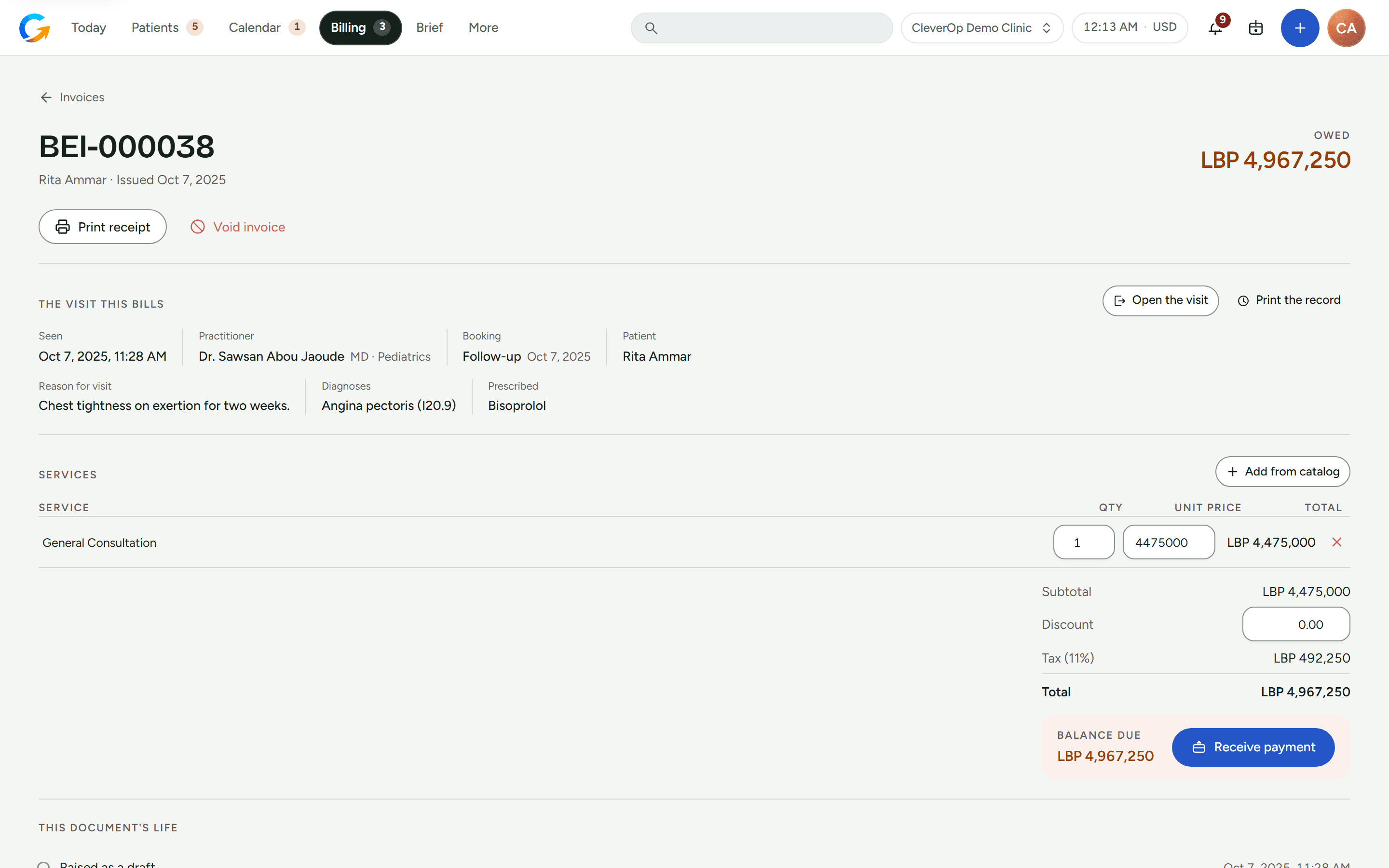Go to the Today tab
This screenshot has width=1389, height=868.
(88, 27)
